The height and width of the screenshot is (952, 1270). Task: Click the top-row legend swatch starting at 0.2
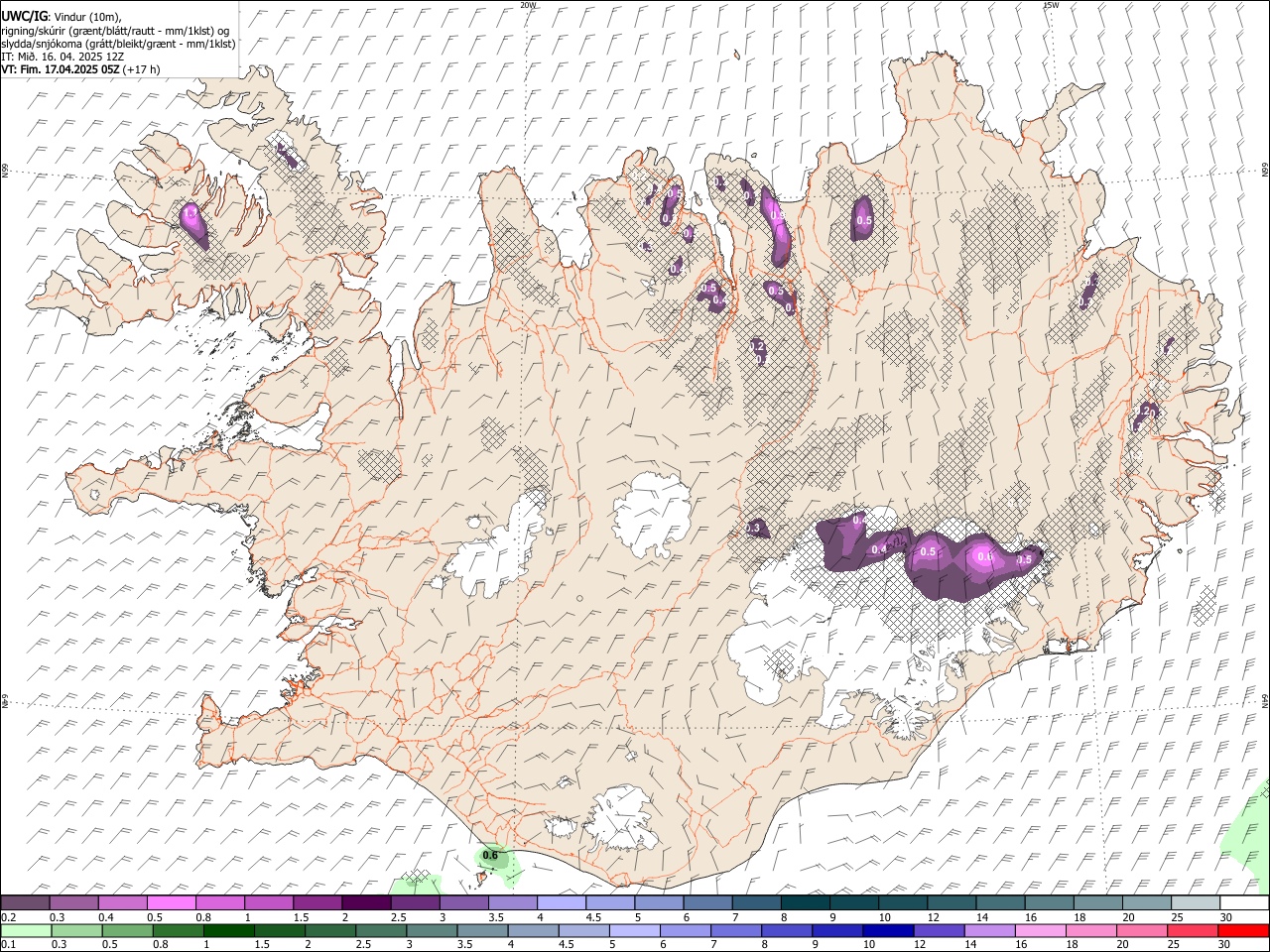(x=26, y=902)
